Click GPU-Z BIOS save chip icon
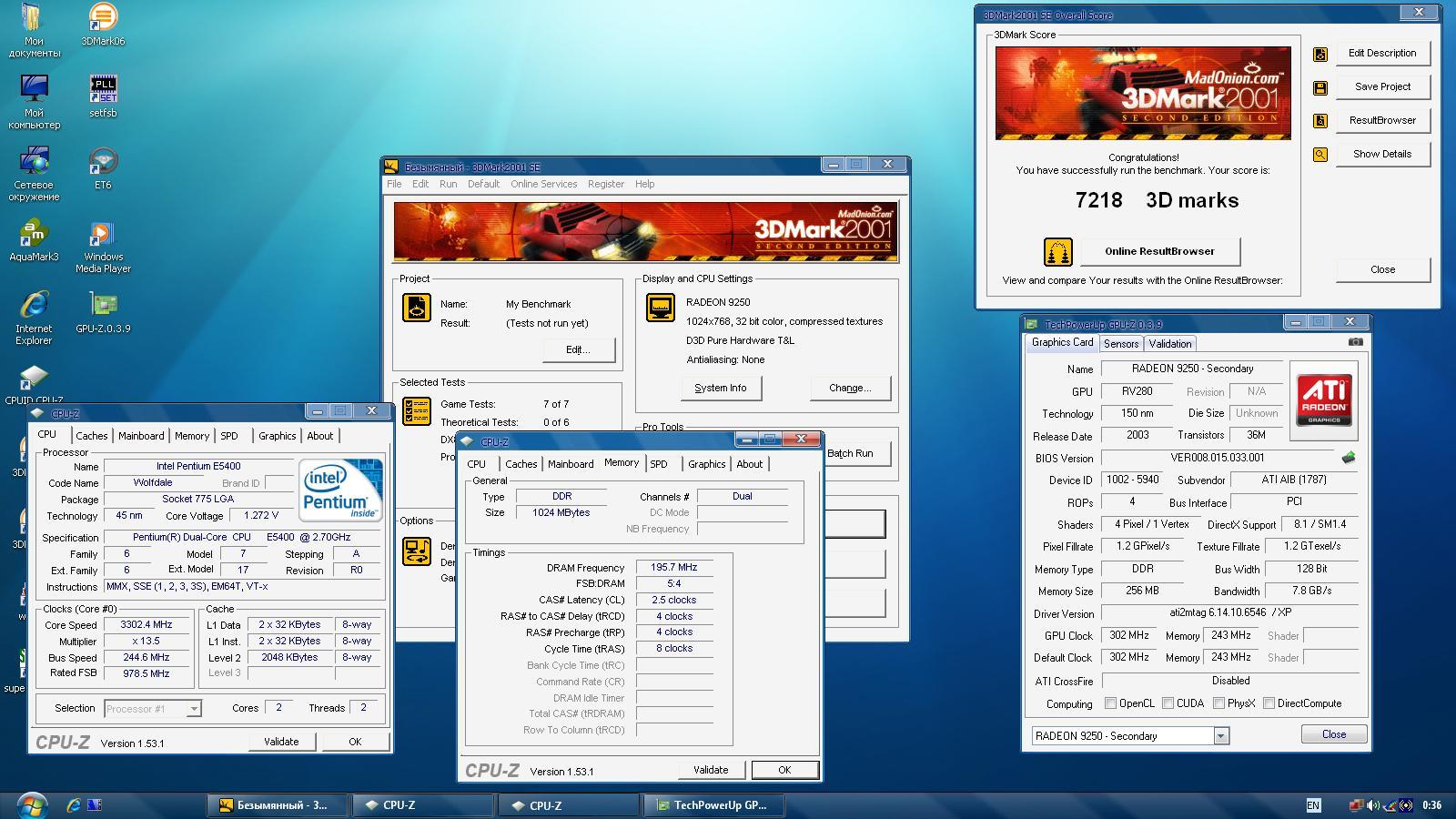 click(1349, 458)
